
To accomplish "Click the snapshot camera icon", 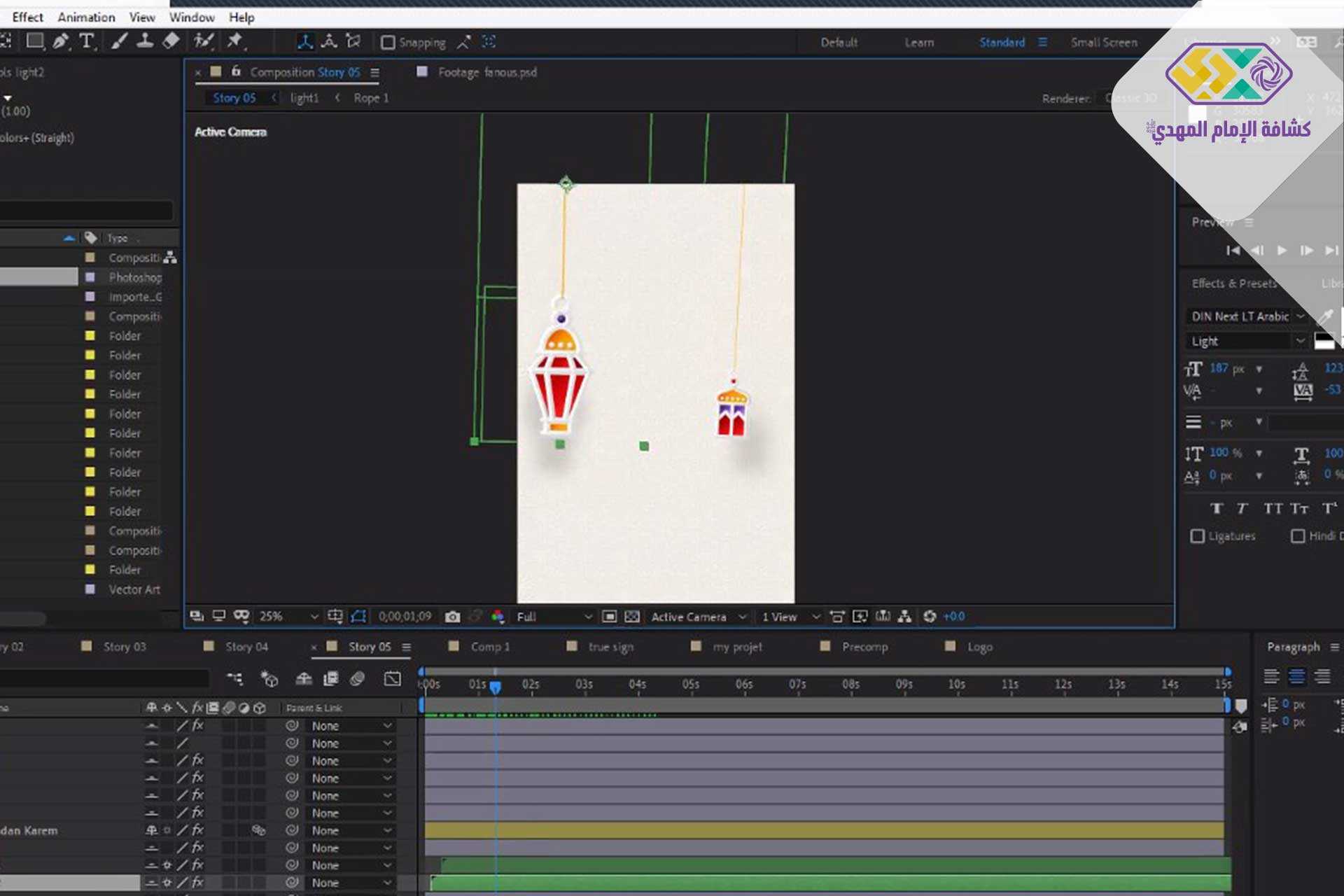I will click(x=452, y=617).
